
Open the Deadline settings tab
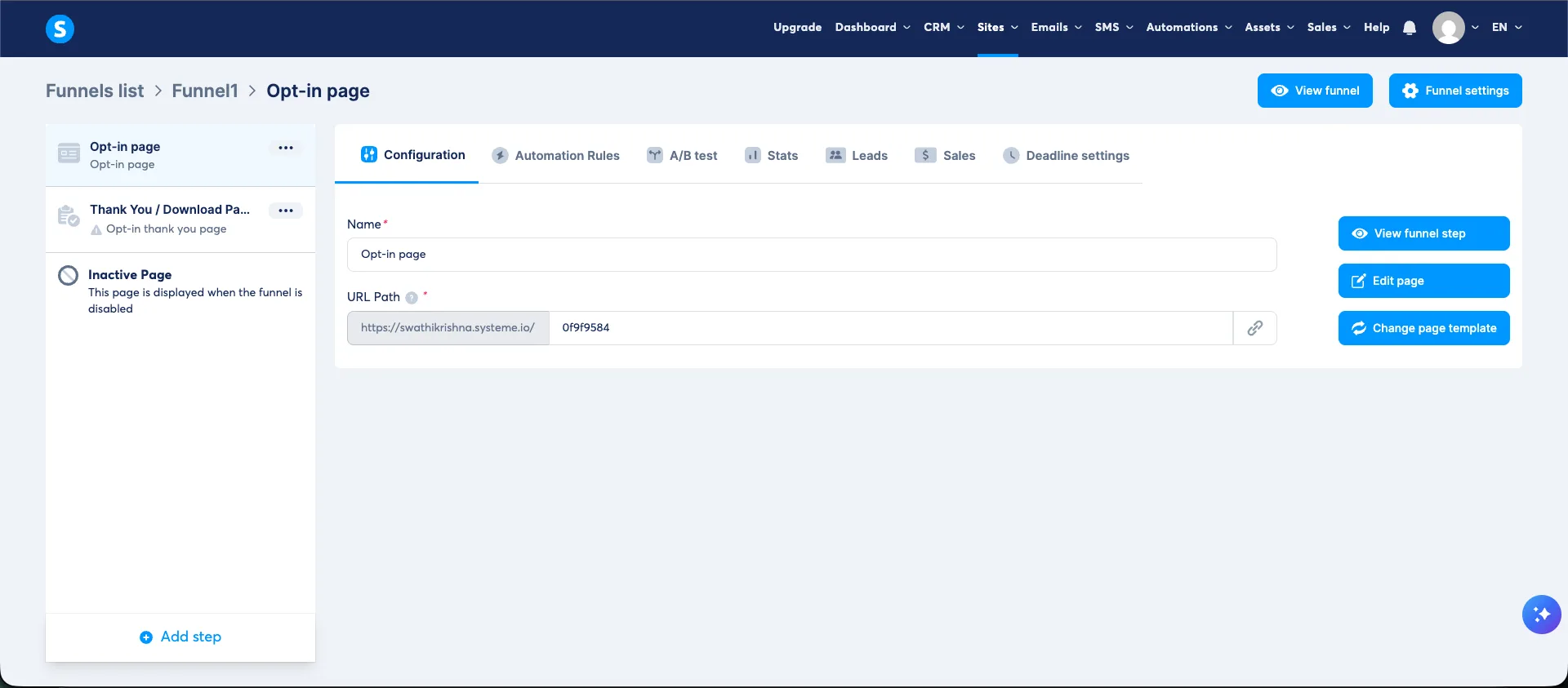(1066, 155)
